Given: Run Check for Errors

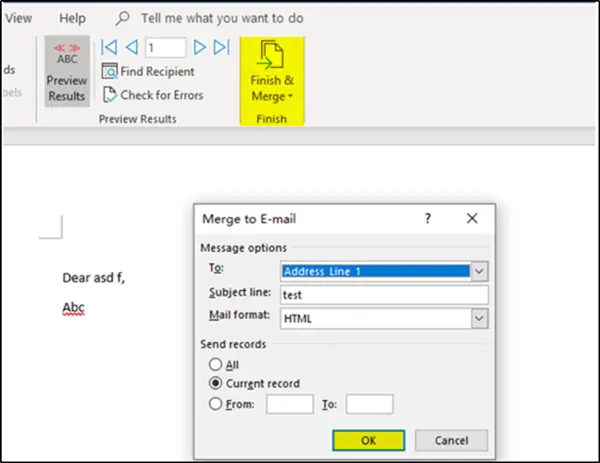Looking at the screenshot, I should 153,95.
